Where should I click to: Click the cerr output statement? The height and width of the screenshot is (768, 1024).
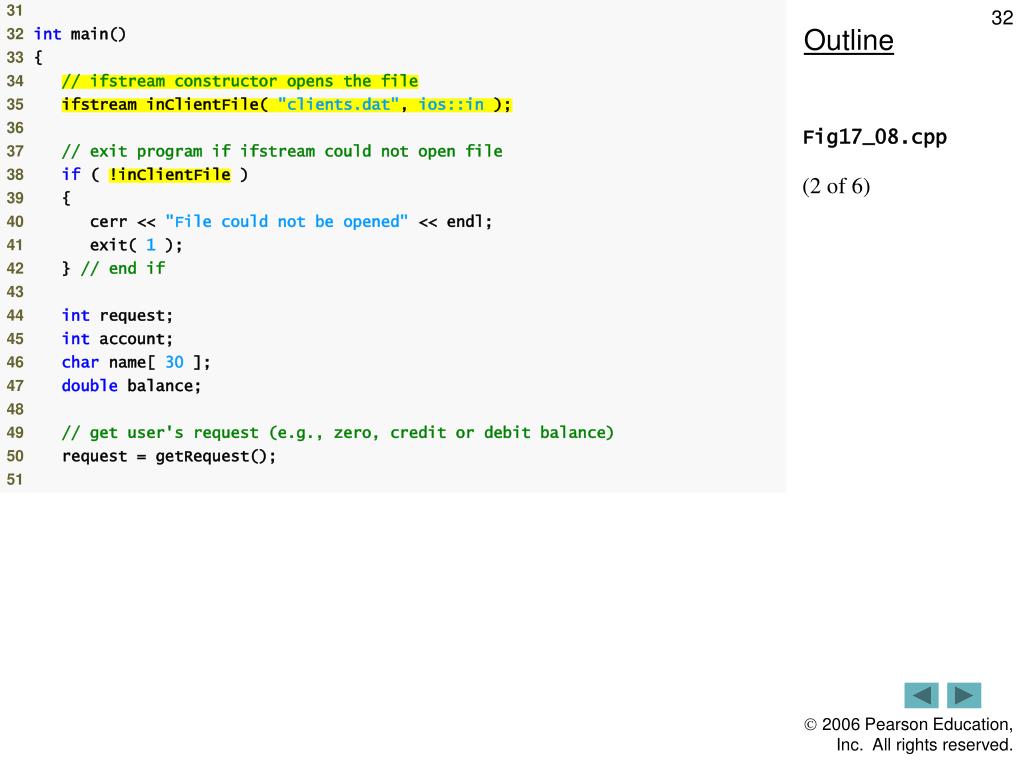tap(291, 222)
